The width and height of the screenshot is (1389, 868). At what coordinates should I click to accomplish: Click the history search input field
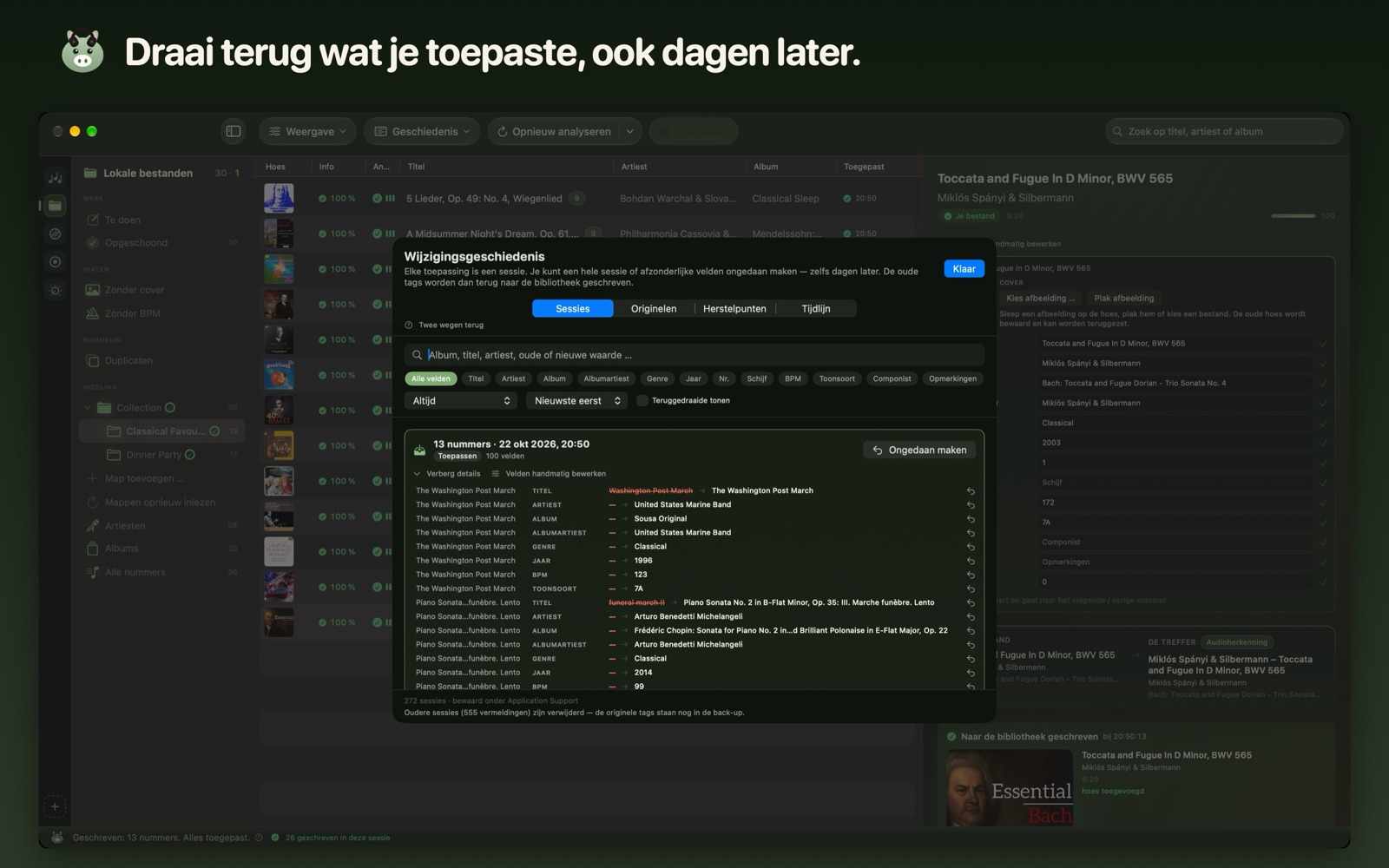click(694, 355)
